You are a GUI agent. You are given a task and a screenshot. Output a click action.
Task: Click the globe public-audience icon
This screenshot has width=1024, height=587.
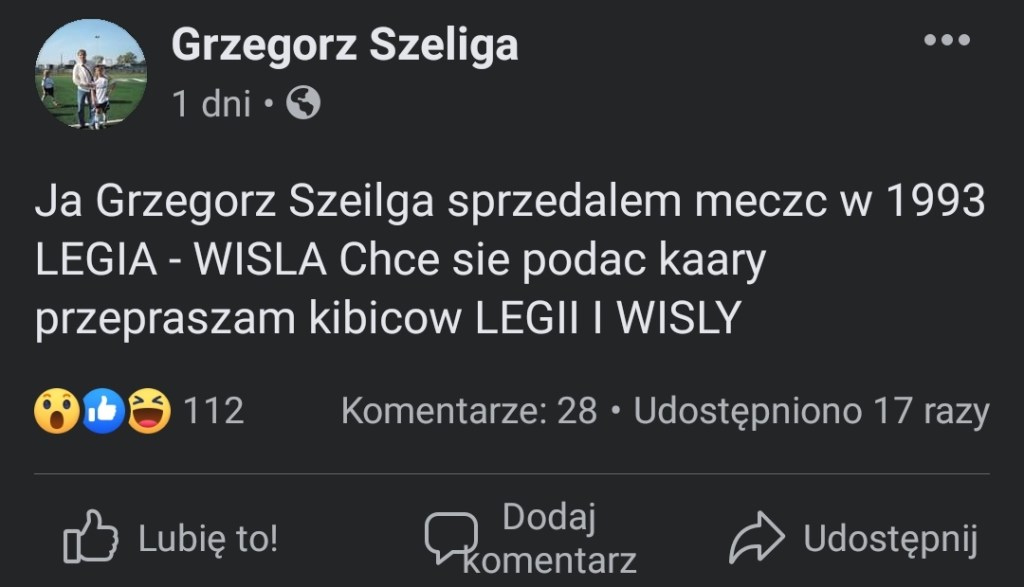click(303, 104)
